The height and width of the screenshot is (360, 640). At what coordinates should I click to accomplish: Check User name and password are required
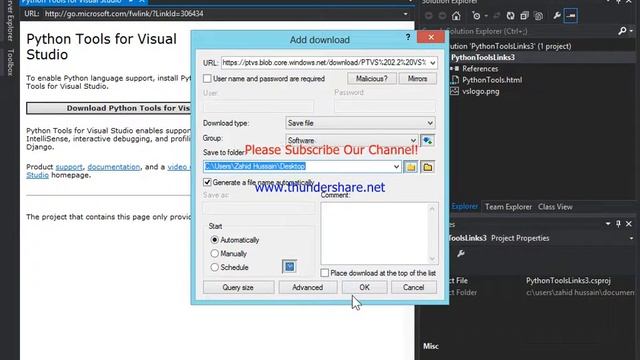click(207, 78)
